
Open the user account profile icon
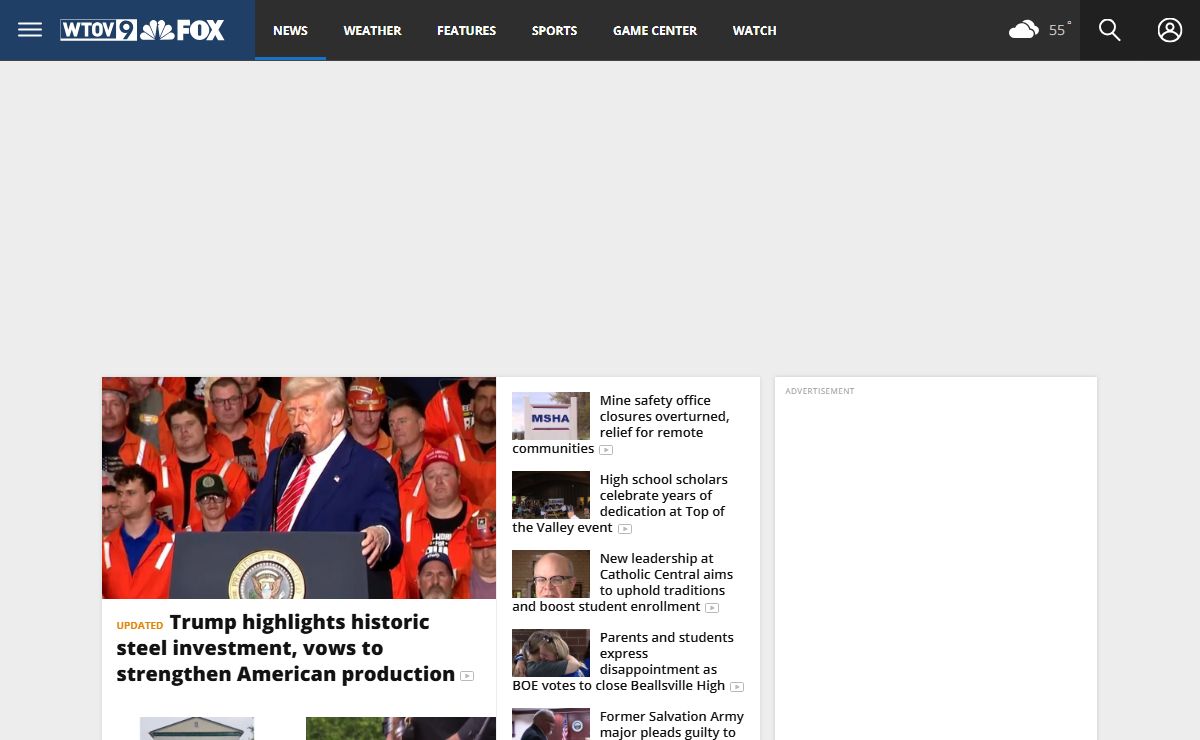coord(1170,30)
